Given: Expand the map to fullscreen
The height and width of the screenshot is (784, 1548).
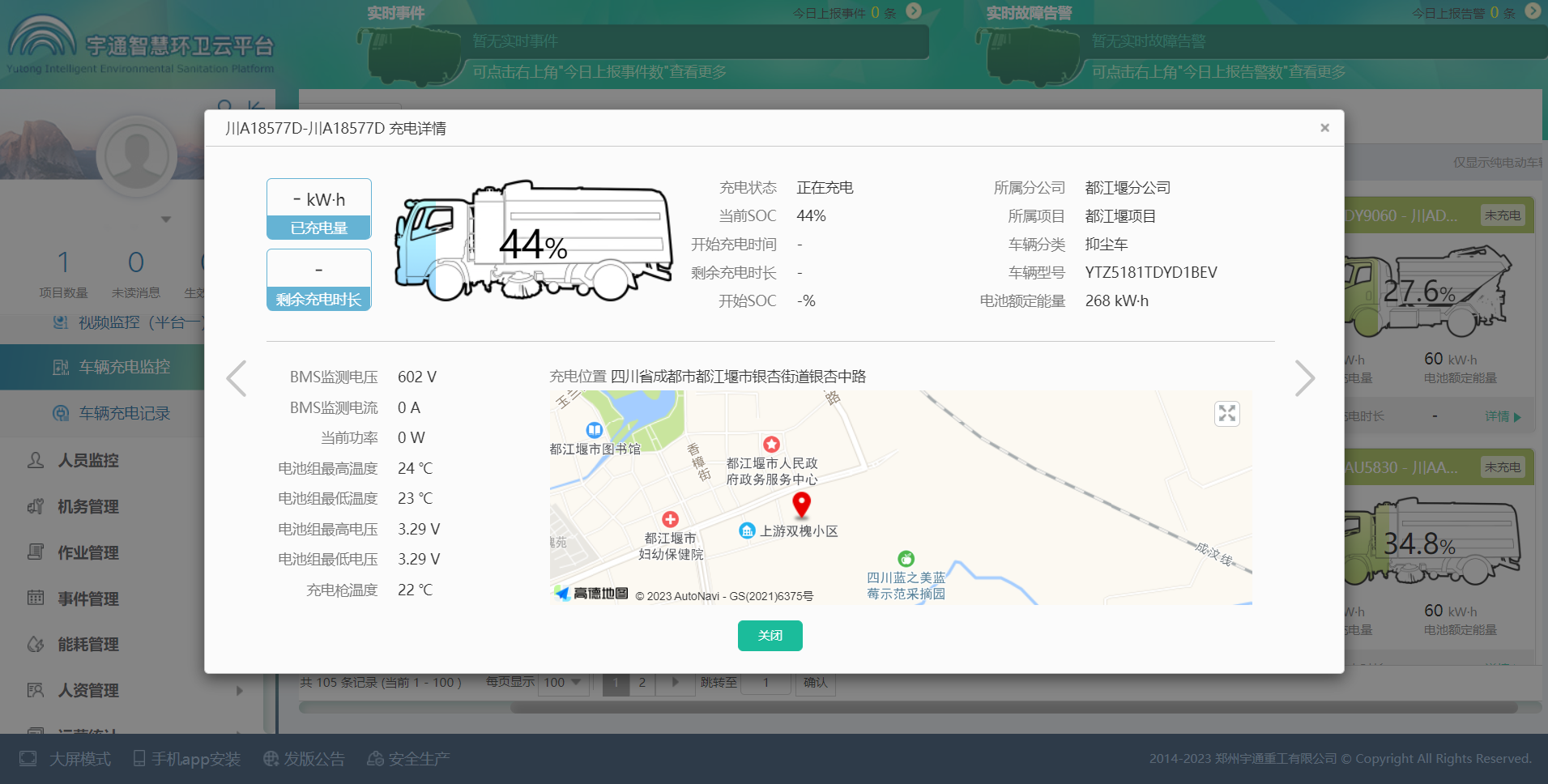Looking at the screenshot, I should [x=1227, y=413].
